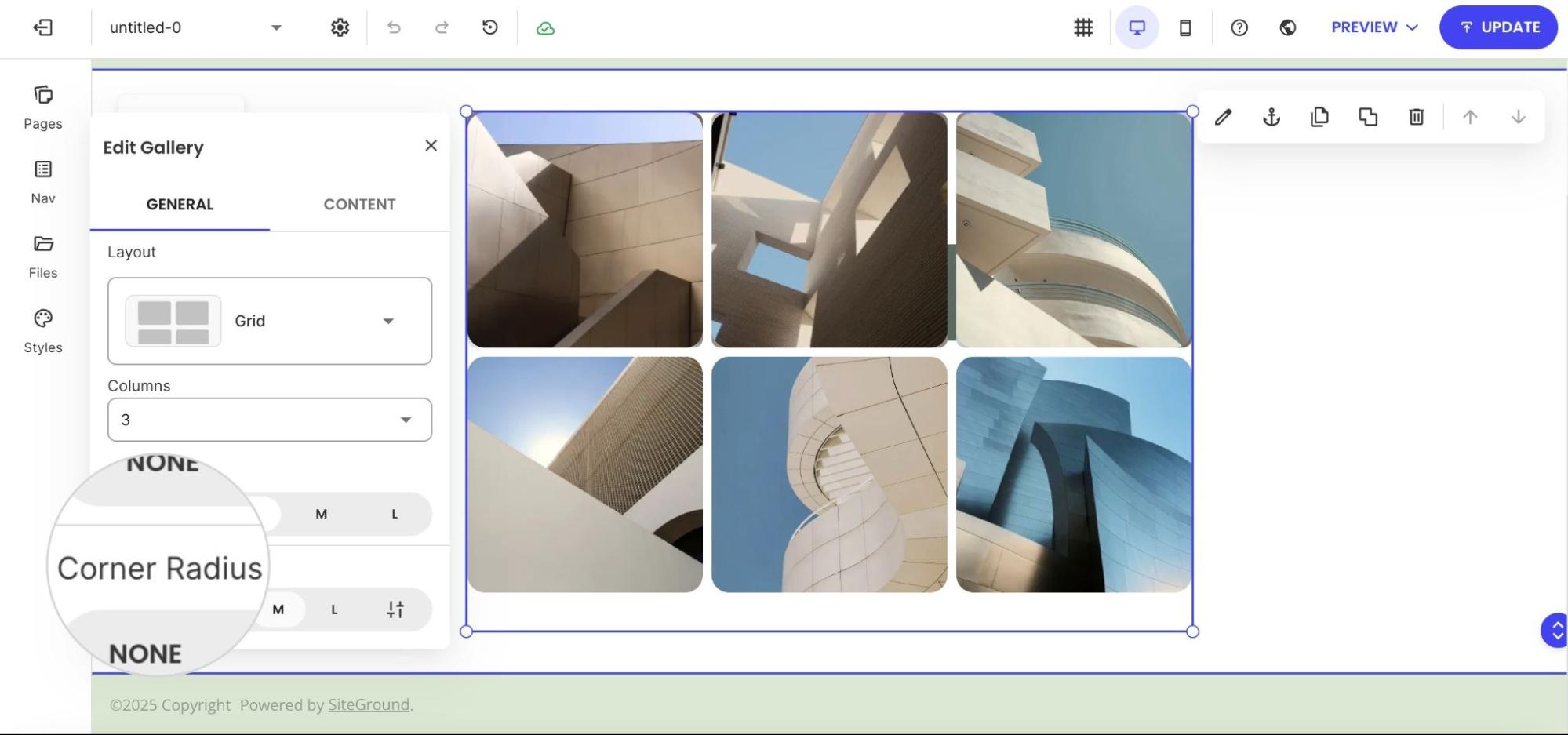Open the PREVIEW dropdown
This screenshot has height=735, width=1568.
click(1374, 27)
